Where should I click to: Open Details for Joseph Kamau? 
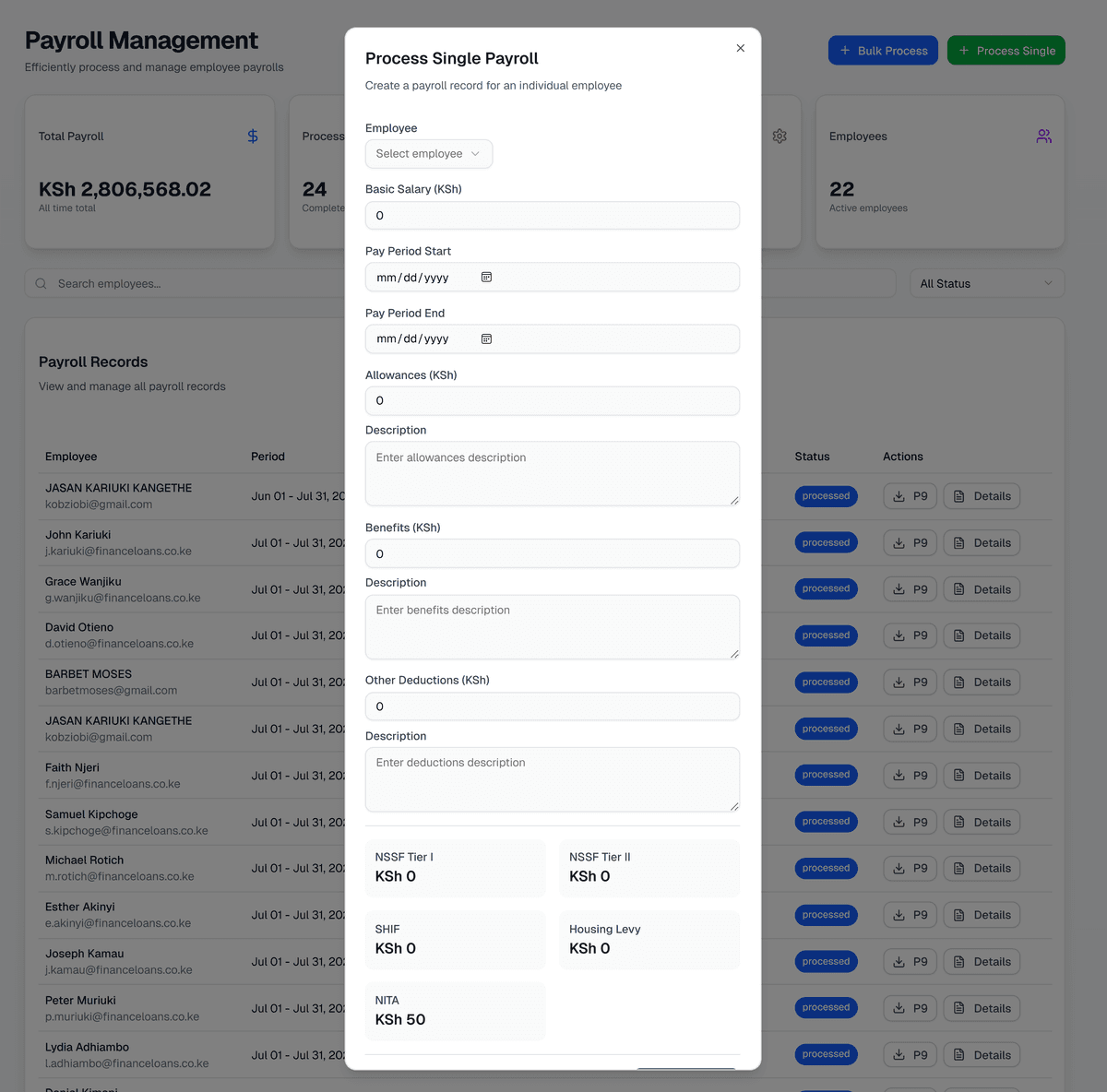[x=982, y=962]
